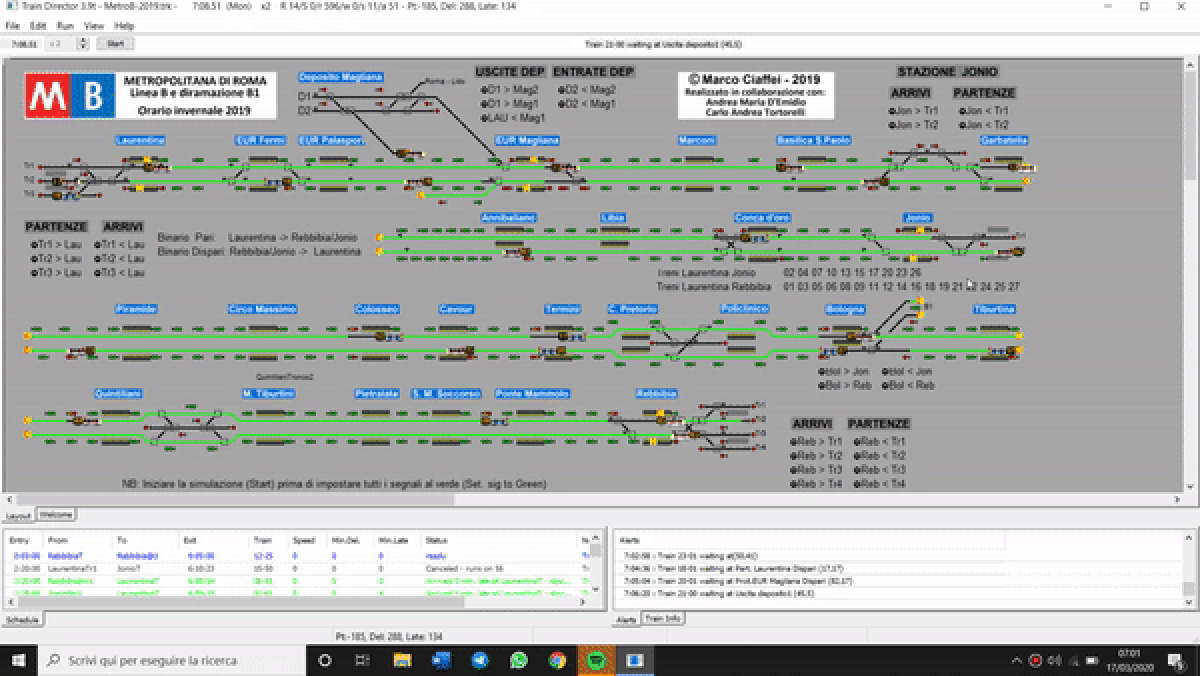Switch to the Train Info tab
1200x676 pixels.
[659, 620]
